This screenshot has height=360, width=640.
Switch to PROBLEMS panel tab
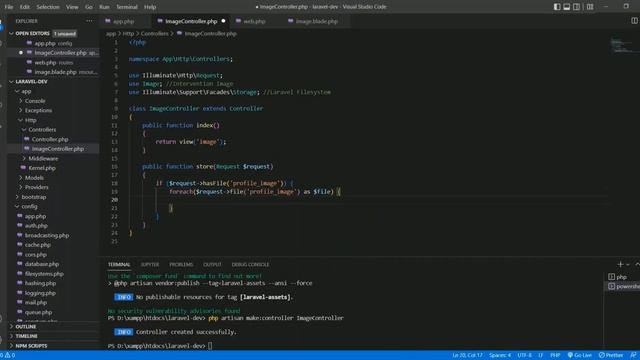(x=181, y=264)
